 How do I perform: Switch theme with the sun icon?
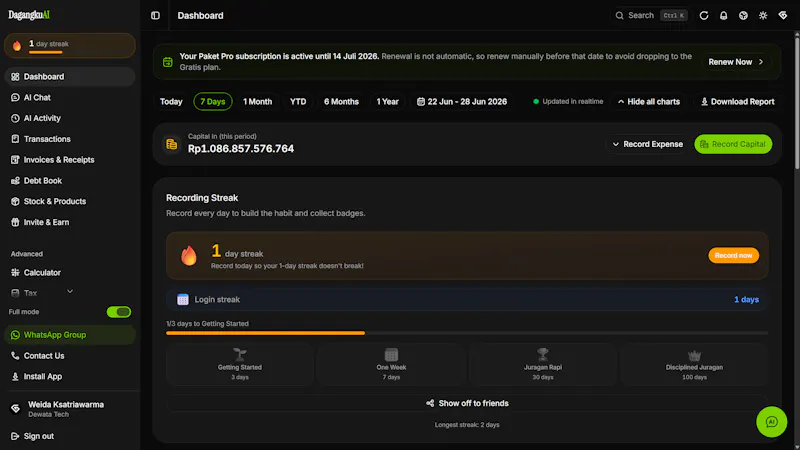763,15
